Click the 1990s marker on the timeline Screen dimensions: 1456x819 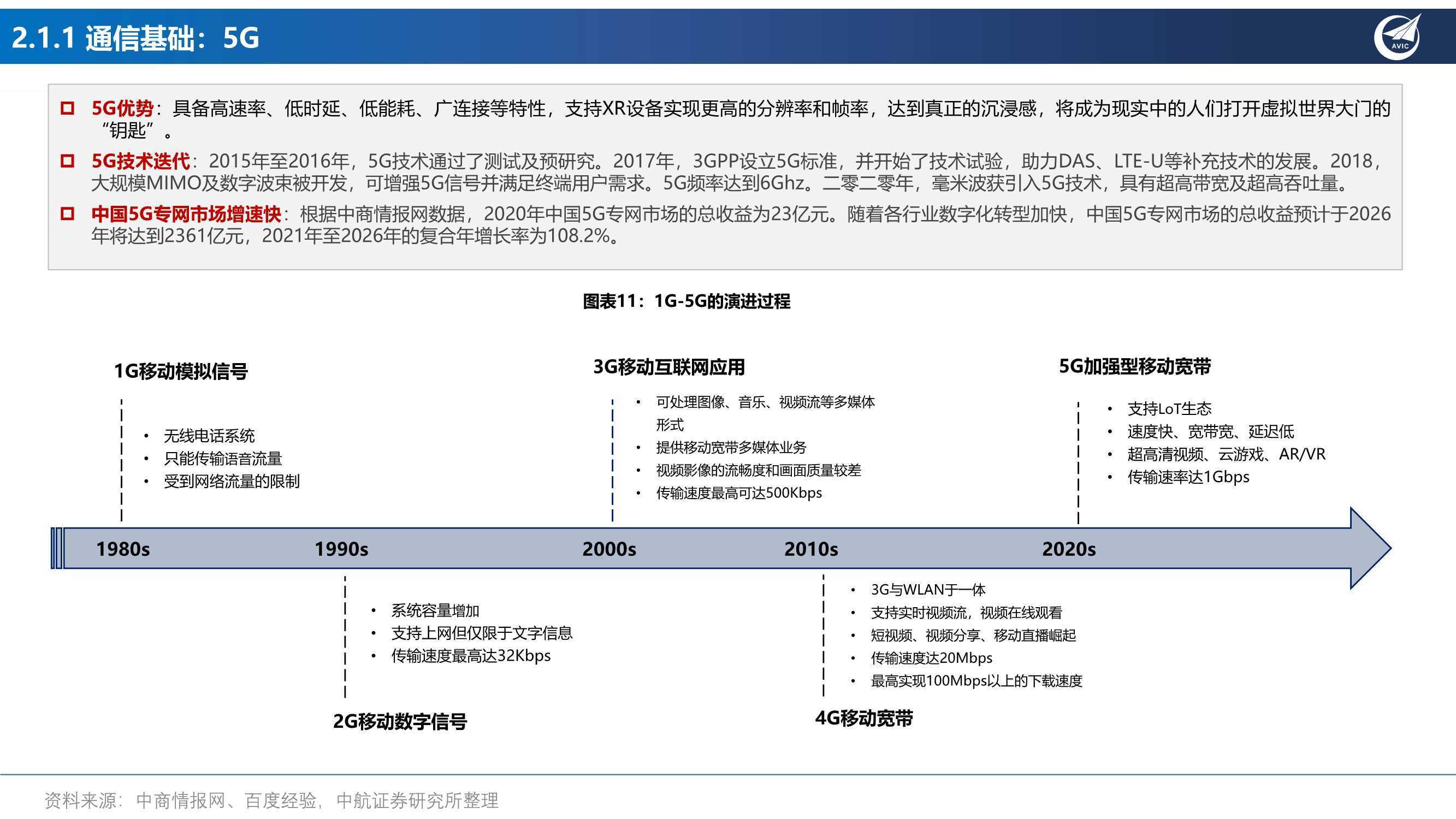341,549
